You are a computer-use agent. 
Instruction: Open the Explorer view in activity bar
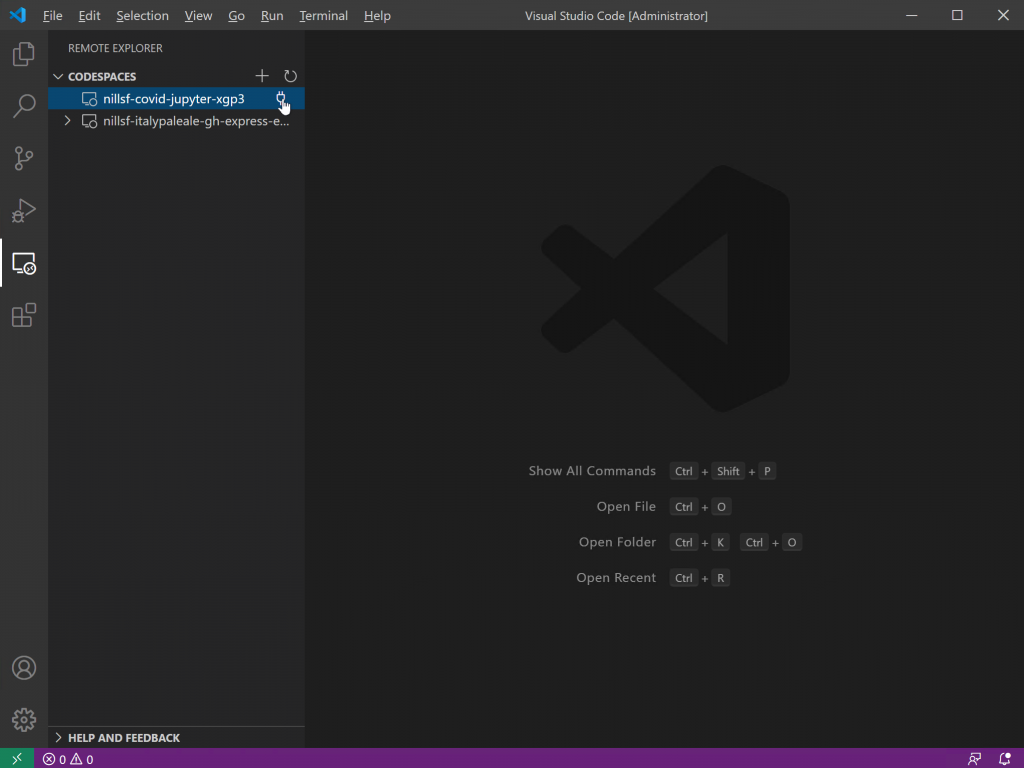24,54
